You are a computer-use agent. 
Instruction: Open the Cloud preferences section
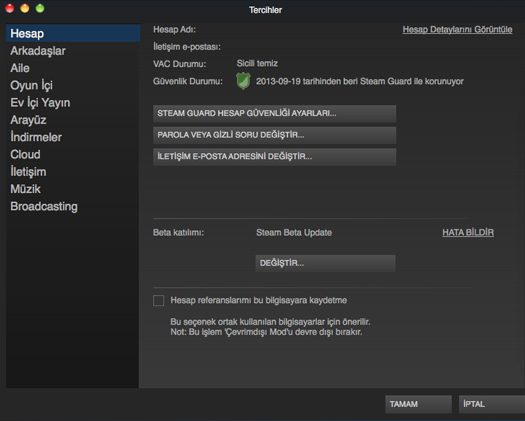(25, 154)
